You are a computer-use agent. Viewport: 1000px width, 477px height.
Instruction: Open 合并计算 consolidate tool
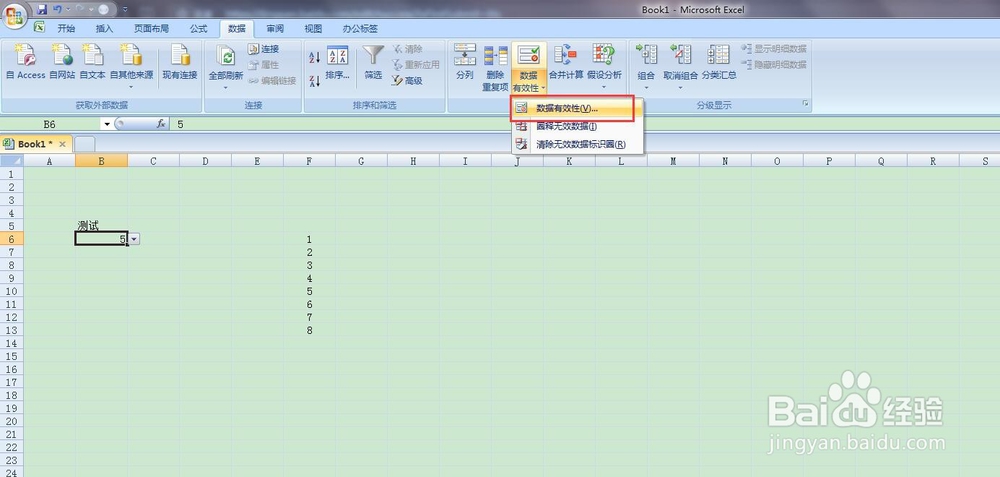tap(566, 62)
